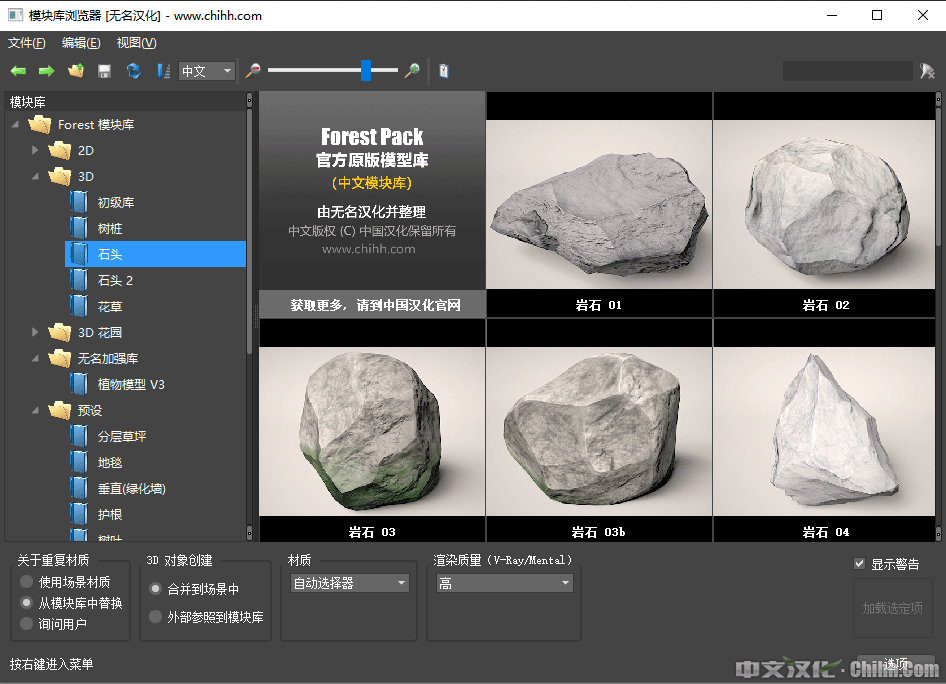Image resolution: width=946 pixels, height=684 pixels.
Task: Select 外部参照到模块库 radio button
Action: coord(155,617)
